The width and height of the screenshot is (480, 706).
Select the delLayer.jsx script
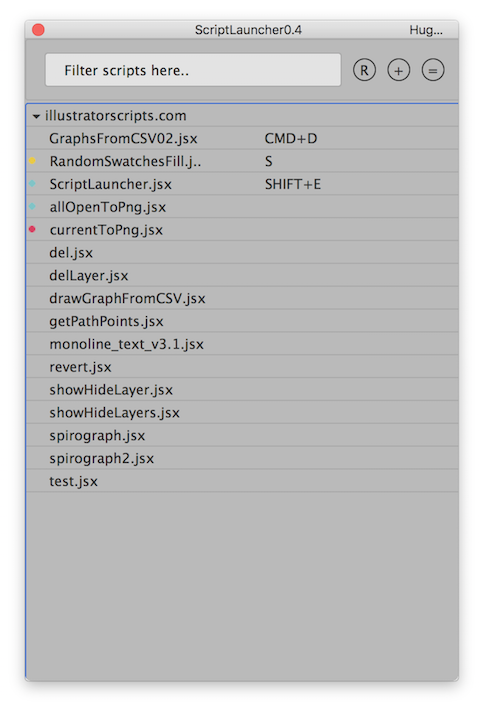click(x=242, y=275)
